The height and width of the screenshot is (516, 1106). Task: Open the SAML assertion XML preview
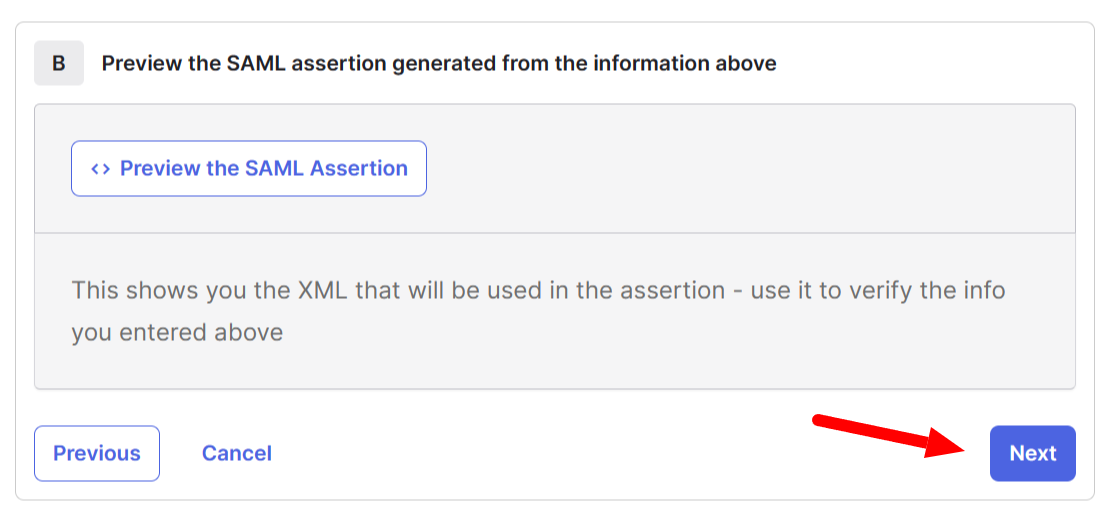[x=249, y=168]
